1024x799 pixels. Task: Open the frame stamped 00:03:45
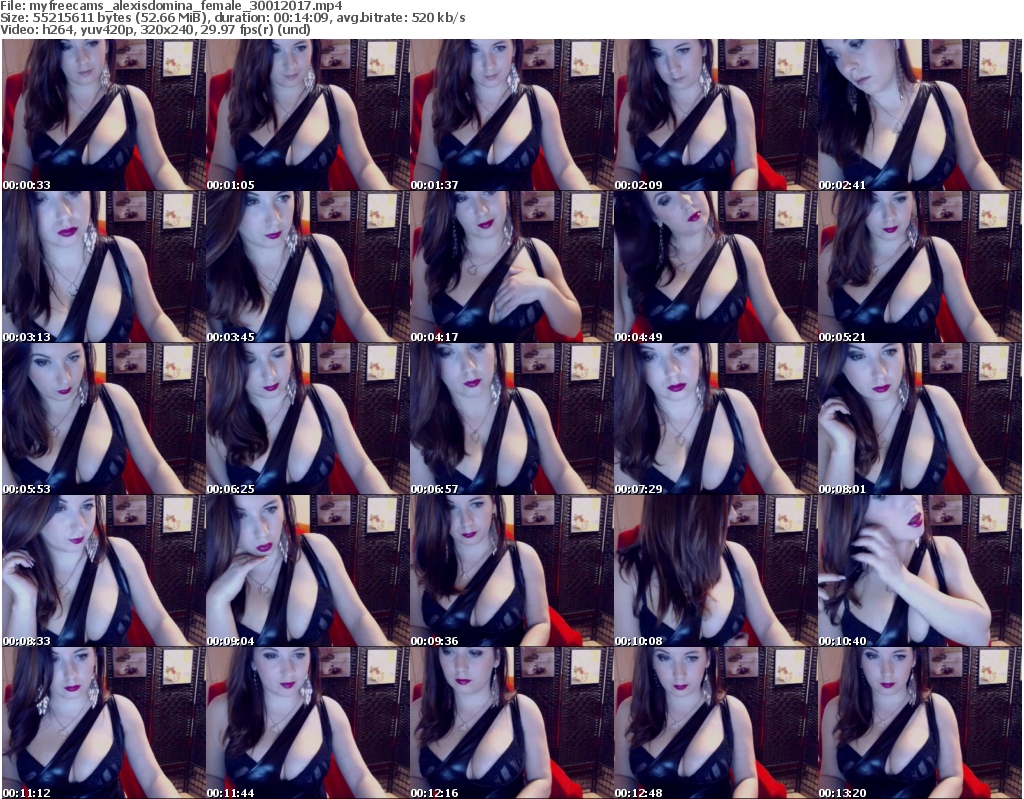point(308,267)
